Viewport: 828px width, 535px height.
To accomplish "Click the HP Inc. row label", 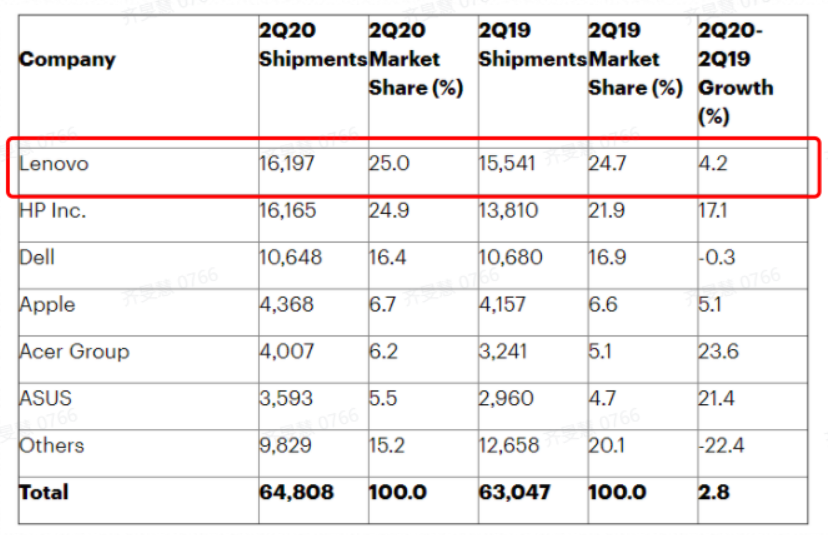I will (53, 211).
